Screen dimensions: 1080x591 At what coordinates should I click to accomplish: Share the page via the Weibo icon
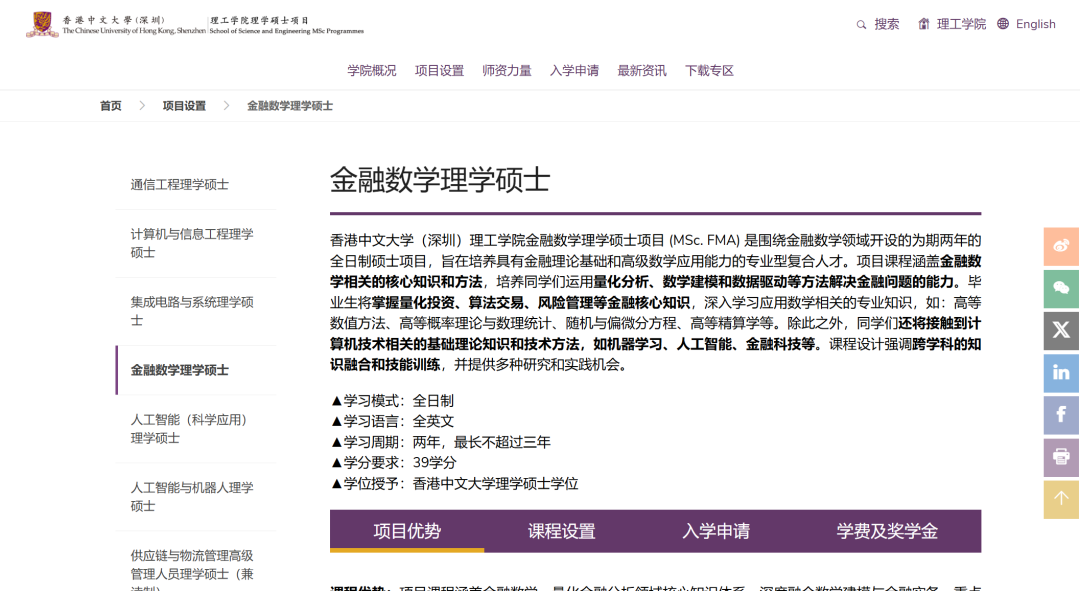(1061, 246)
